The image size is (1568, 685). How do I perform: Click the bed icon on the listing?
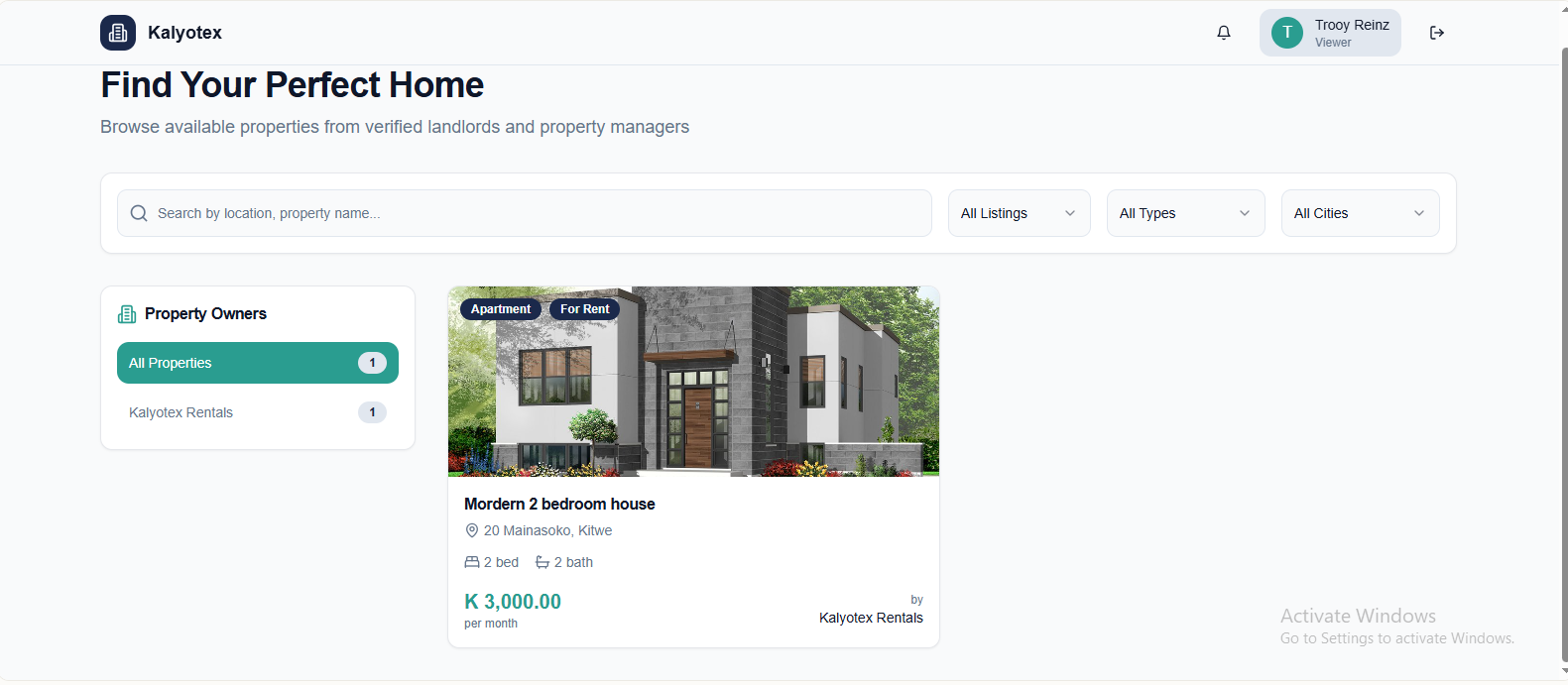(x=472, y=562)
